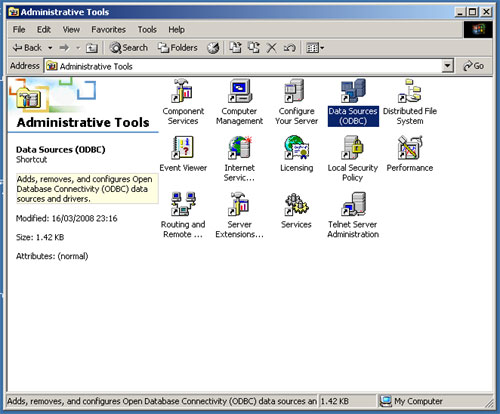Click inside the Address input field

243,66
